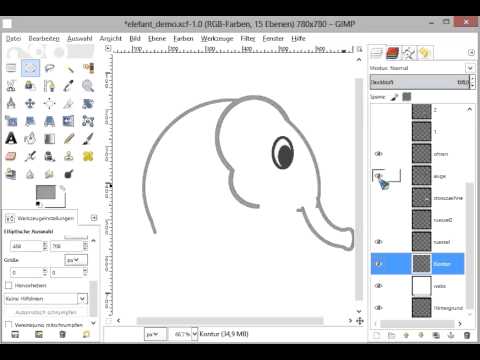Screen dimensions: 480x360
Task: Switch to the Paths dock tab
Action: click(408, 53)
